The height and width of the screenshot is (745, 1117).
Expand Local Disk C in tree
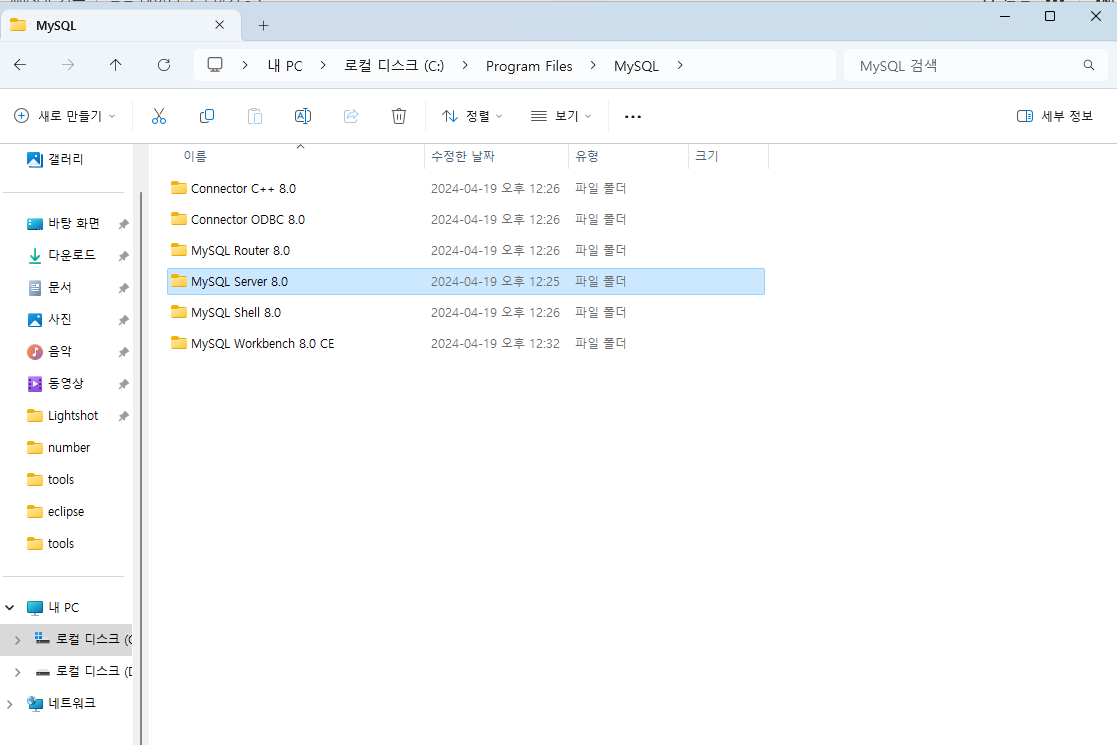(18, 640)
